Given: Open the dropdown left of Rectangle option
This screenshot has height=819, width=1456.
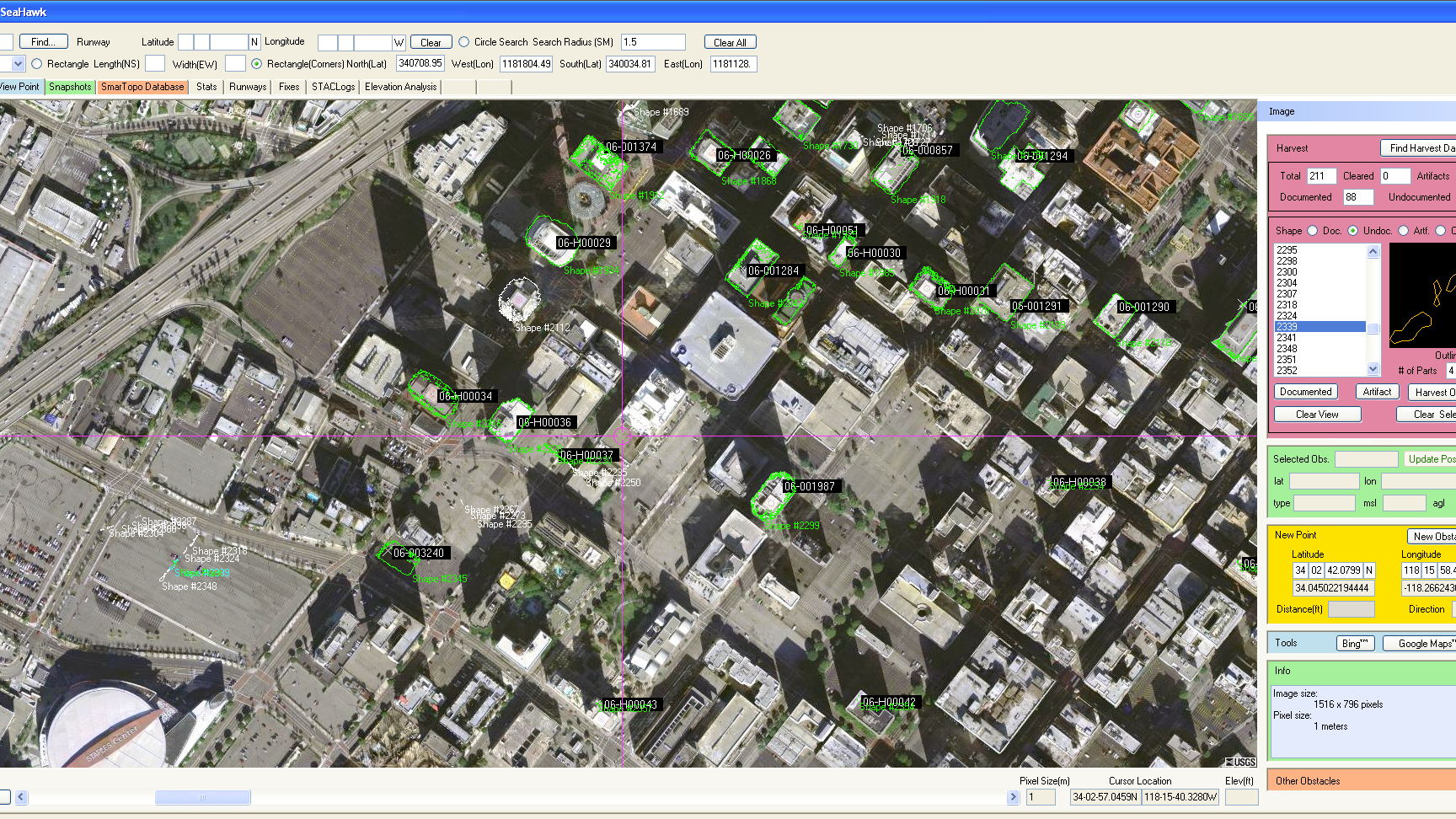Looking at the screenshot, I should [18, 64].
